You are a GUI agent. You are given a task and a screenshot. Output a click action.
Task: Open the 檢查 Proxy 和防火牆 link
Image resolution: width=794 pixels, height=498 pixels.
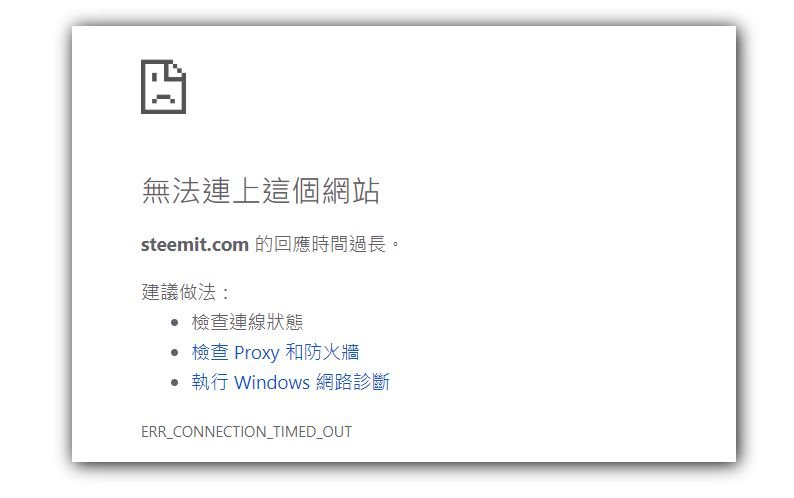[x=275, y=352]
